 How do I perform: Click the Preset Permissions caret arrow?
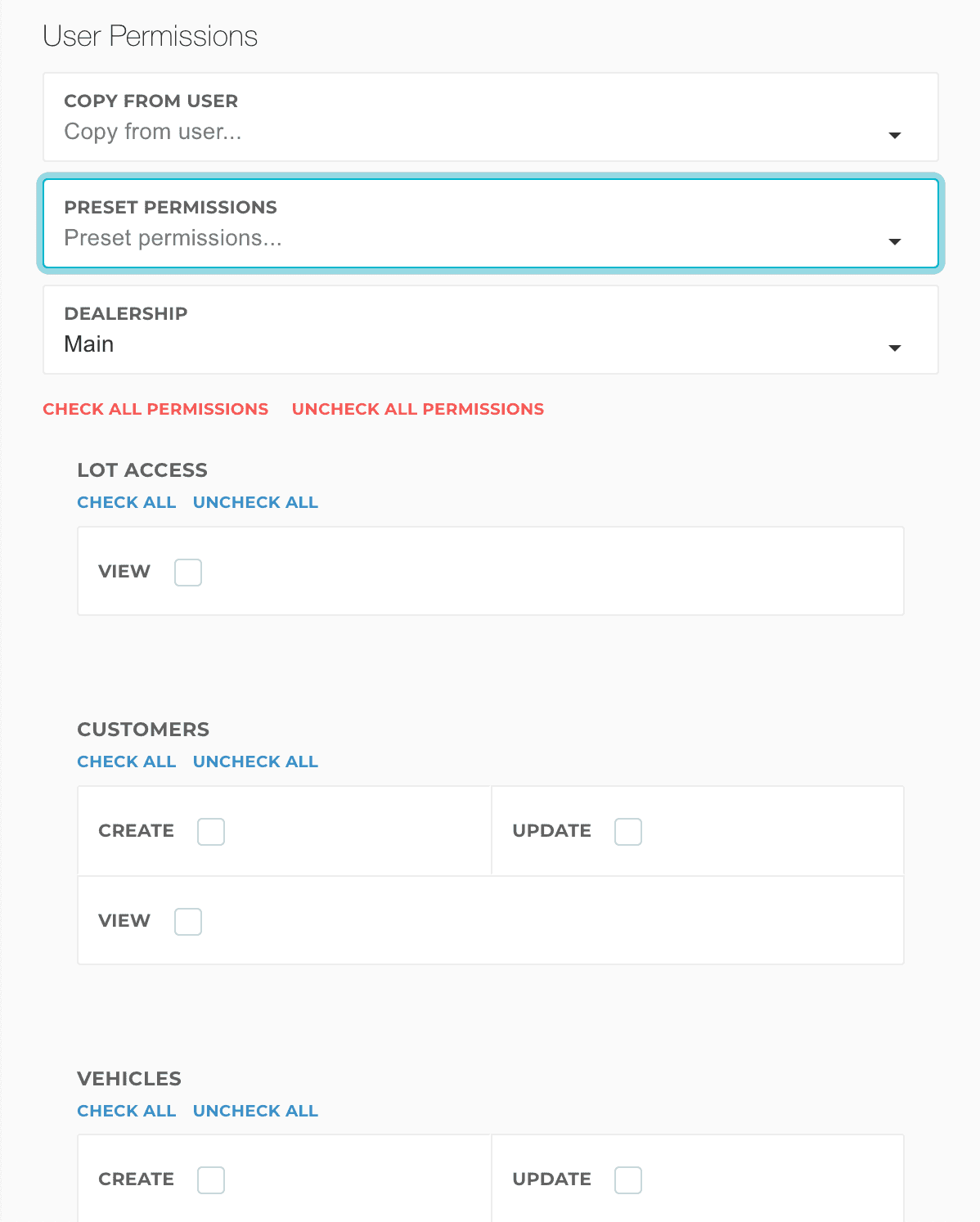(895, 242)
